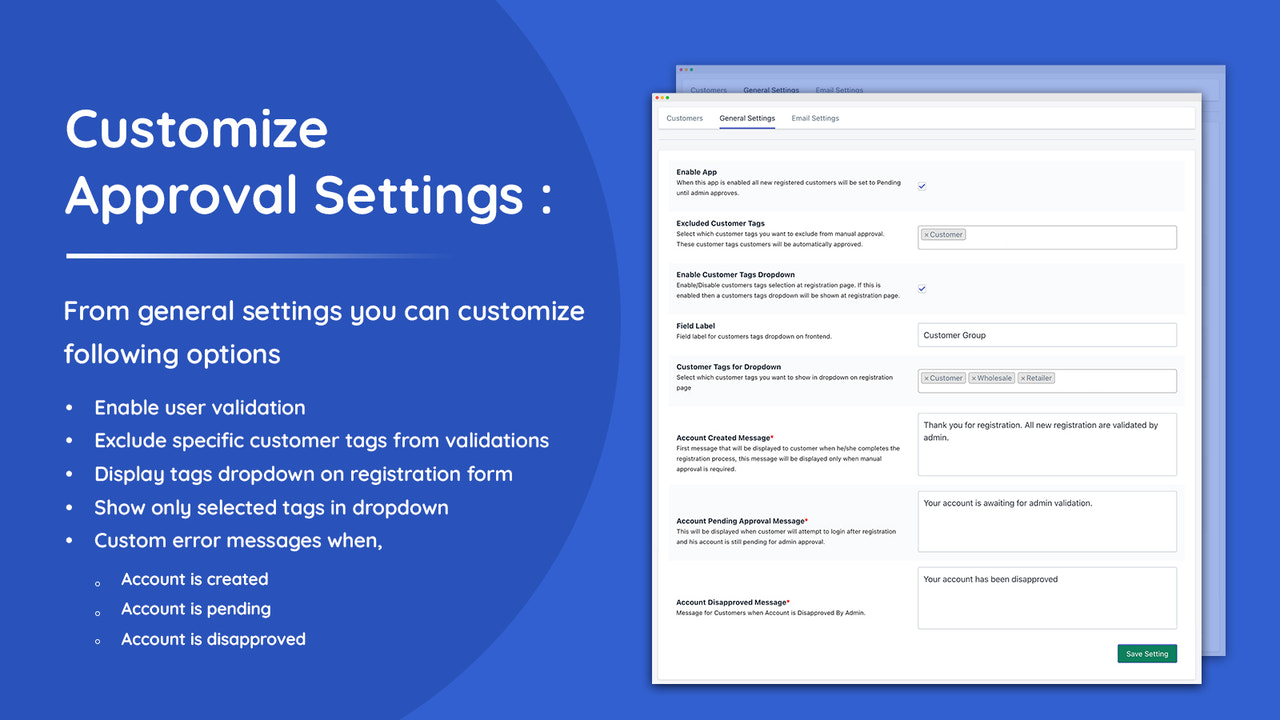Click the Field Label input showing Customer Group

point(1047,334)
